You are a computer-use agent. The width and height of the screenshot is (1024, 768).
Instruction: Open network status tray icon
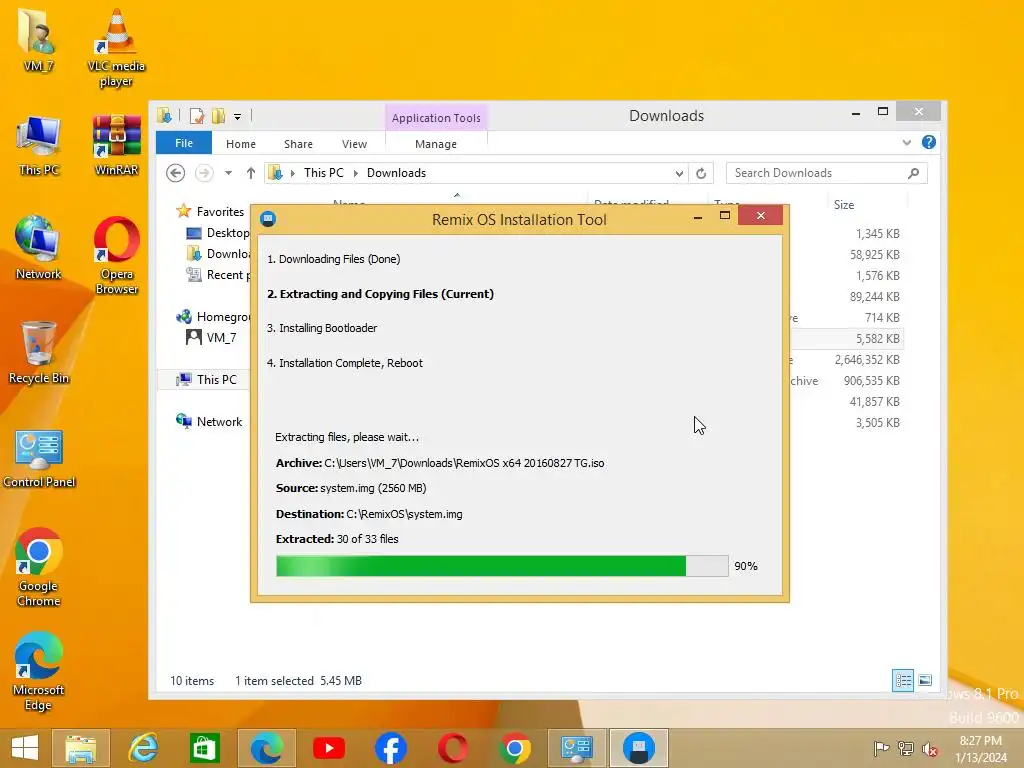tap(905, 748)
